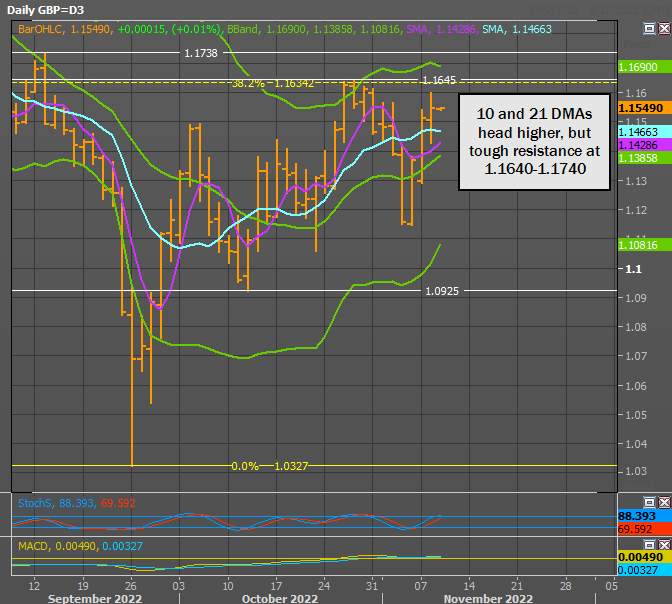
Task: Click the green 1.13858 mid band price tag
Action: pos(645,158)
